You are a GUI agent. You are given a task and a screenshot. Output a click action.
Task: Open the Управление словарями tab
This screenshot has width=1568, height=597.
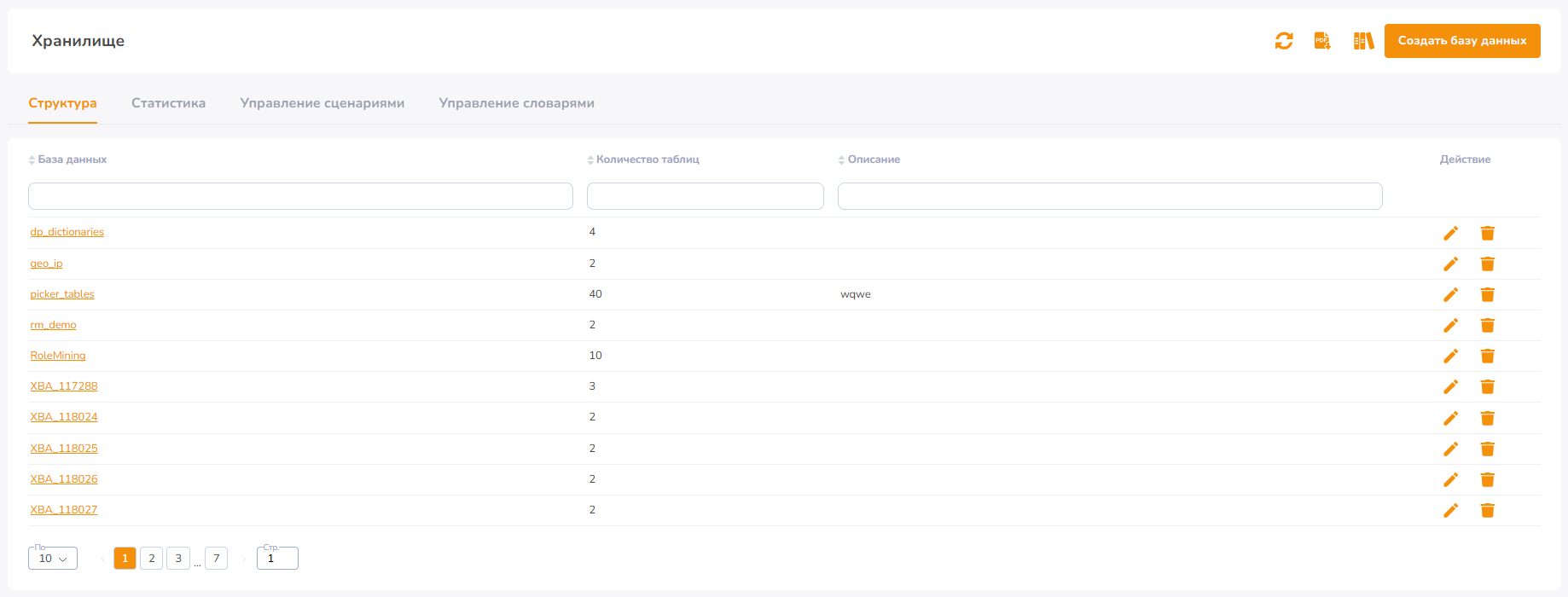517,103
